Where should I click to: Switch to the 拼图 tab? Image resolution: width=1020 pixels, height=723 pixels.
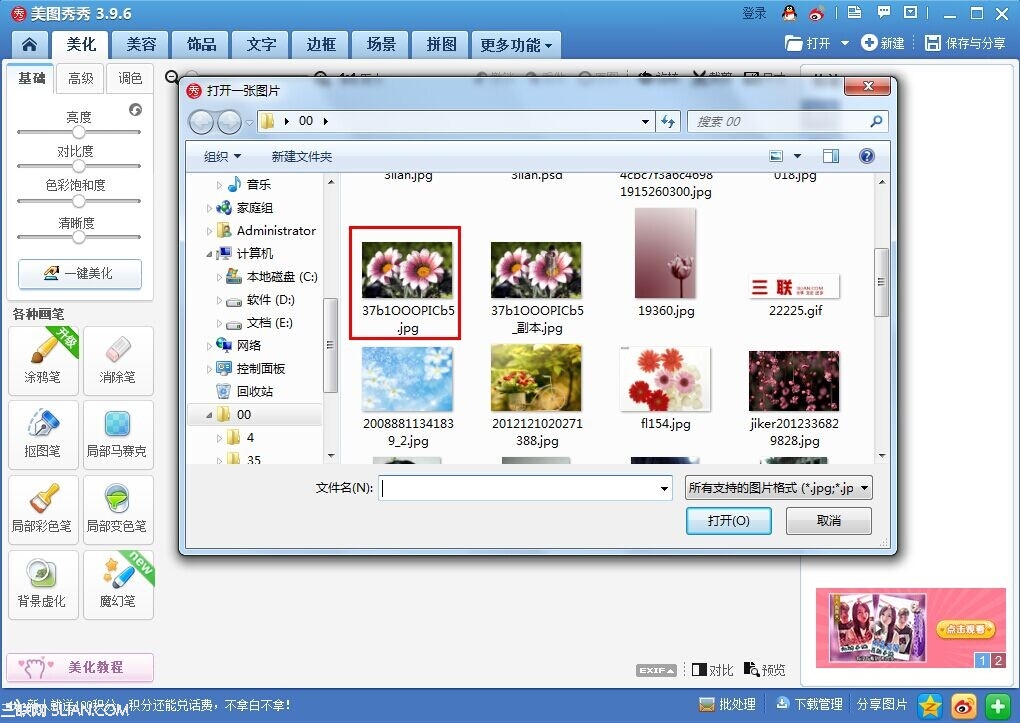tap(441, 45)
